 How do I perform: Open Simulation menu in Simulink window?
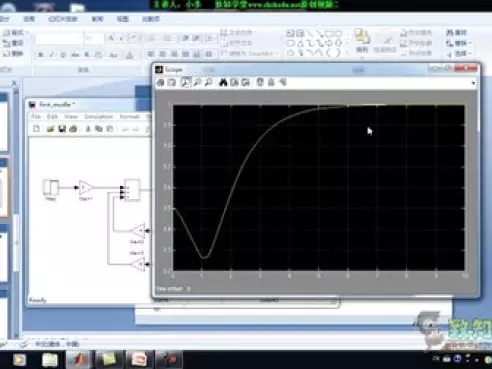click(x=98, y=117)
